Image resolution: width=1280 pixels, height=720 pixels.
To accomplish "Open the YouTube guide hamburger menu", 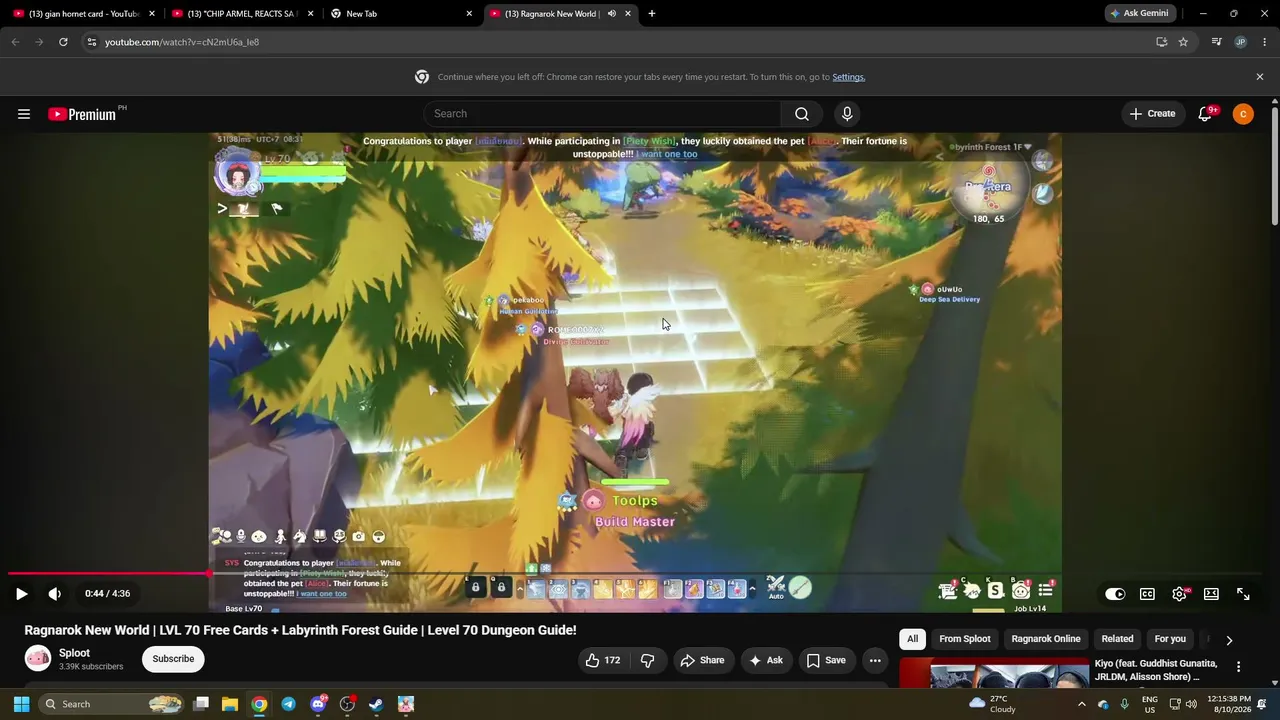I will (x=24, y=114).
